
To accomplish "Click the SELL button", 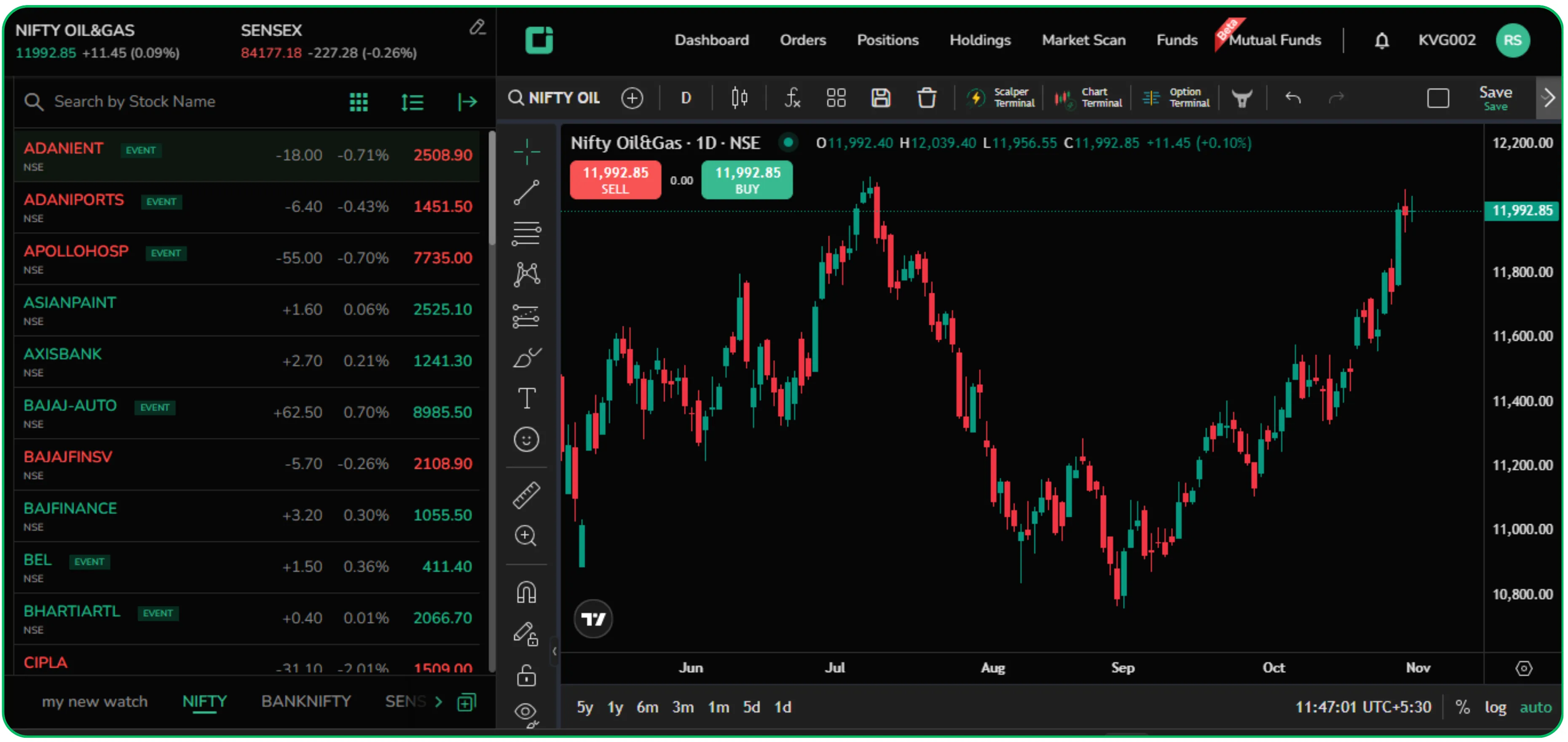I will point(615,180).
